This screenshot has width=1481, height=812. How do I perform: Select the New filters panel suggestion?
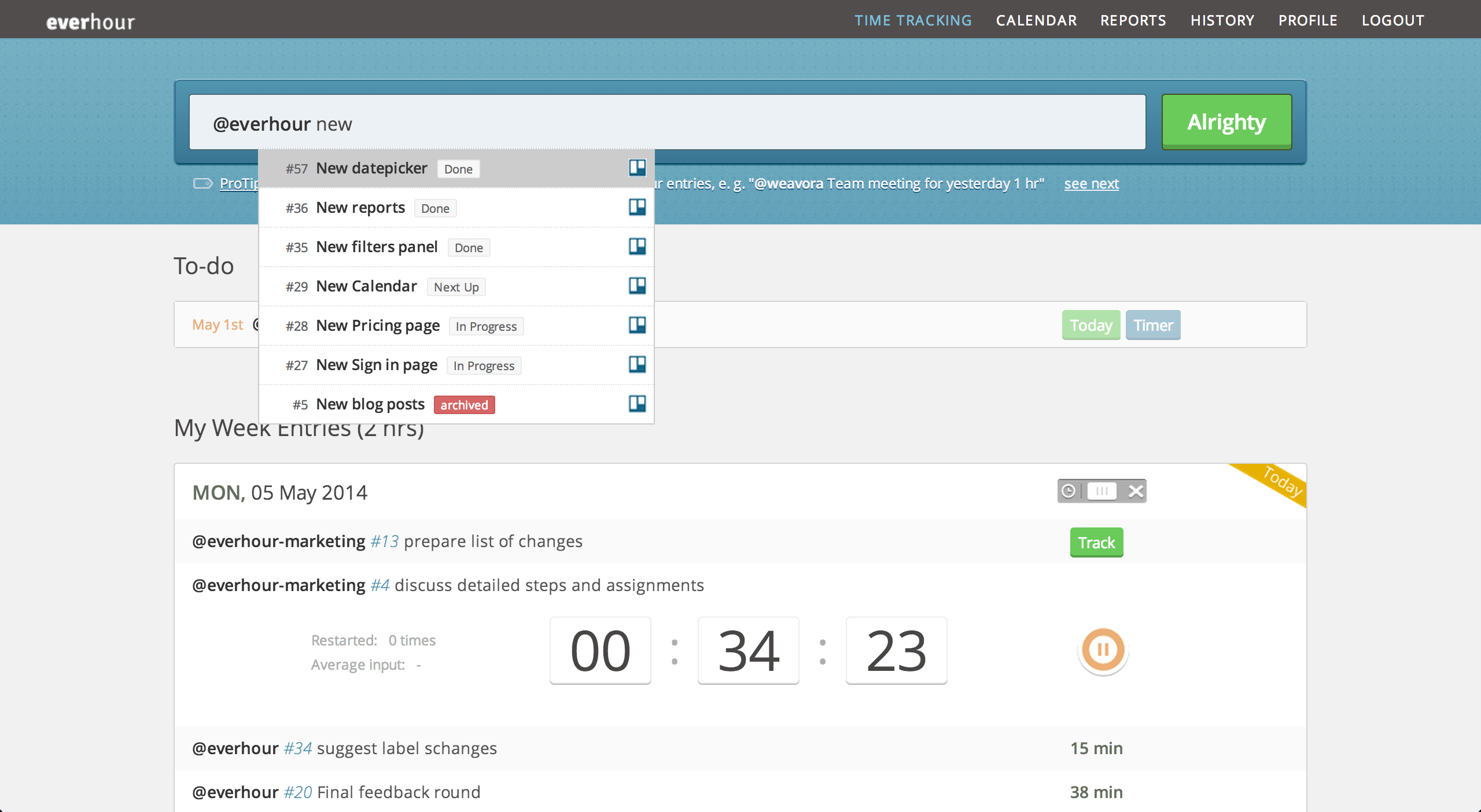[377, 247]
